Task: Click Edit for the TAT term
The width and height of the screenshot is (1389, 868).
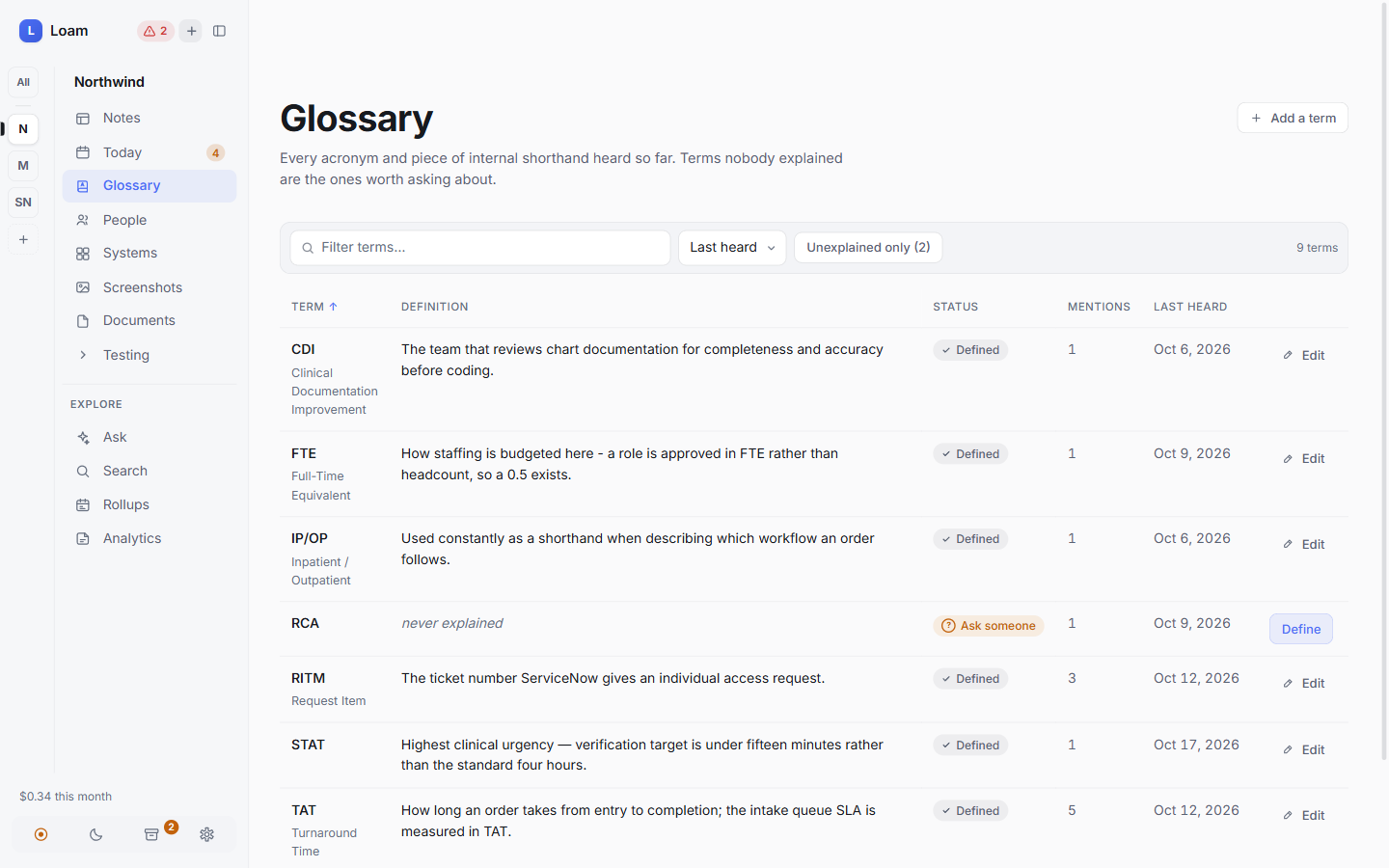Action: (x=1303, y=816)
